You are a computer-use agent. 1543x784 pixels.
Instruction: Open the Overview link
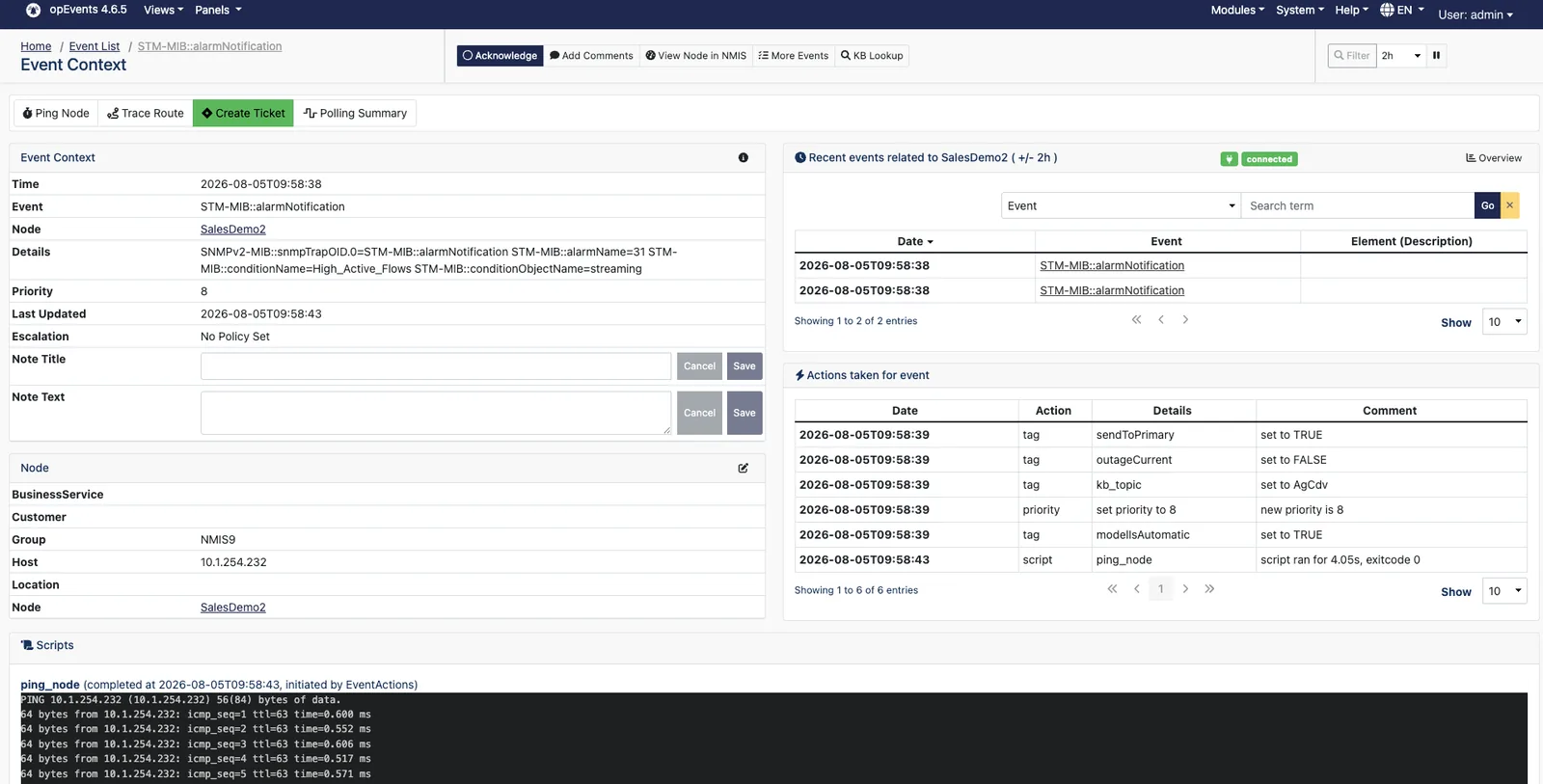(x=1494, y=158)
